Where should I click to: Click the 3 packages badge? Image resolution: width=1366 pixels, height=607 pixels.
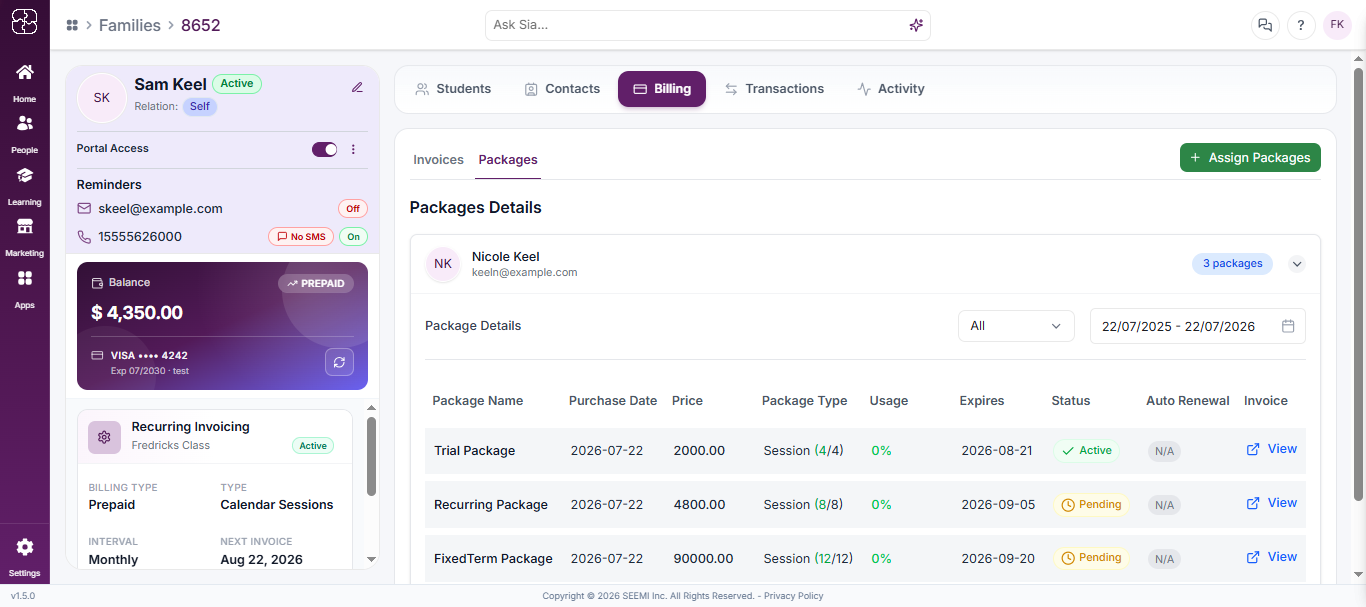click(1232, 264)
